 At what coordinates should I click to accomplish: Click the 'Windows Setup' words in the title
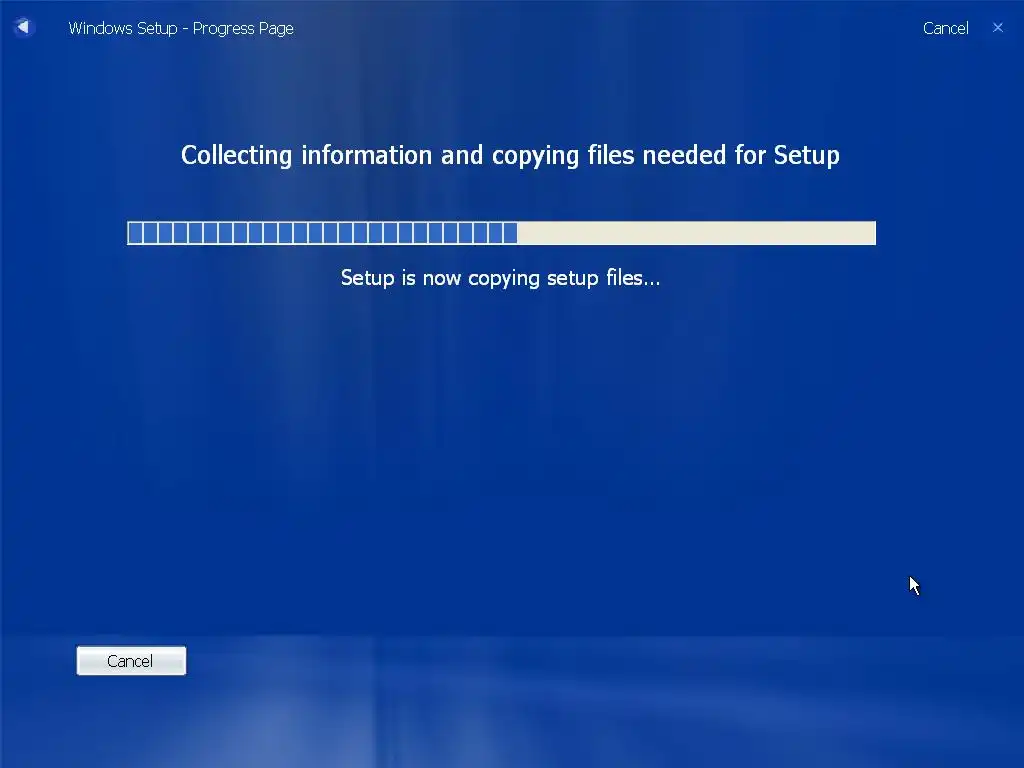click(x=123, y=28)
